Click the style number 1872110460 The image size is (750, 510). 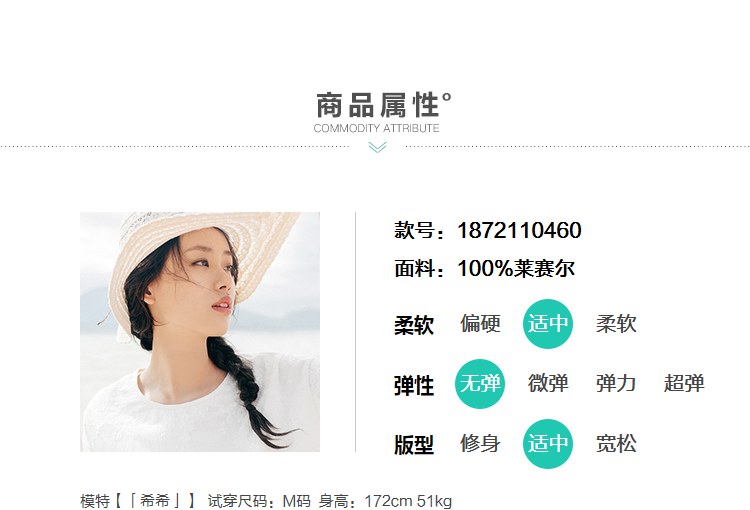click(519, 231)
